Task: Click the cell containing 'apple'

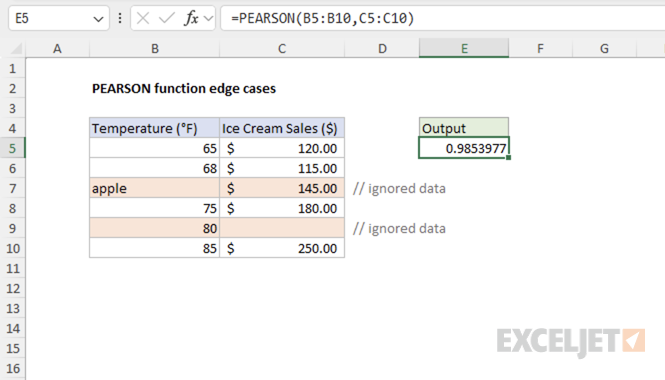Action: click(x=154, y=188)
